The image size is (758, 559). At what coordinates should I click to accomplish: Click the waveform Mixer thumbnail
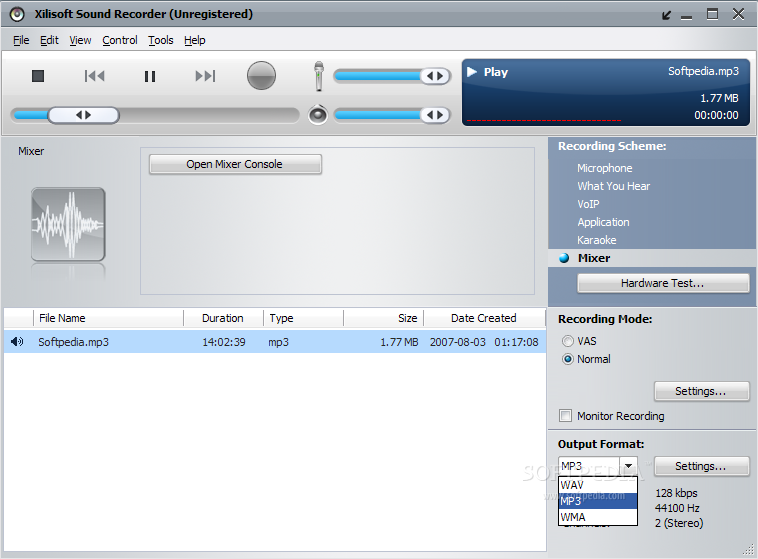[x=68, y=224]
